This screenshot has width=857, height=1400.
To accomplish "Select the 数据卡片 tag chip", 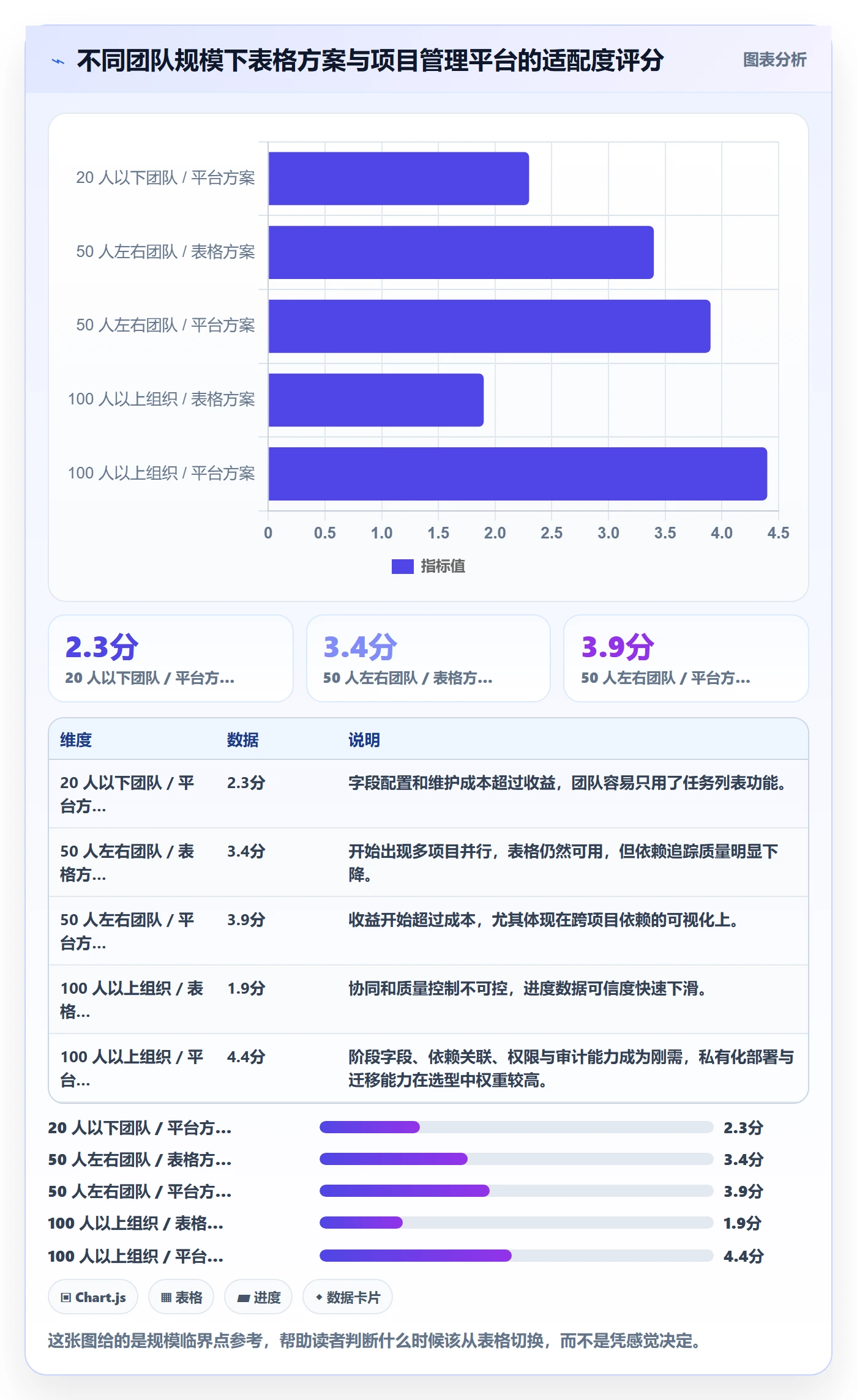I will pyautogui.click(x=348, y=1297).
